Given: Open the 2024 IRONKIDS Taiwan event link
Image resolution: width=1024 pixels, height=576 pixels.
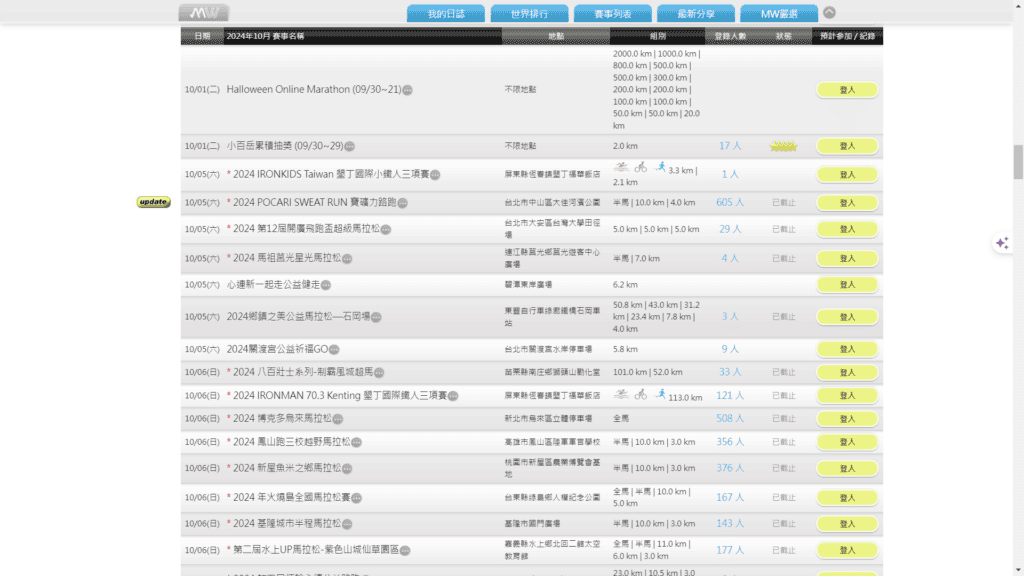Looking at the screenshot, I should [331, 174].
